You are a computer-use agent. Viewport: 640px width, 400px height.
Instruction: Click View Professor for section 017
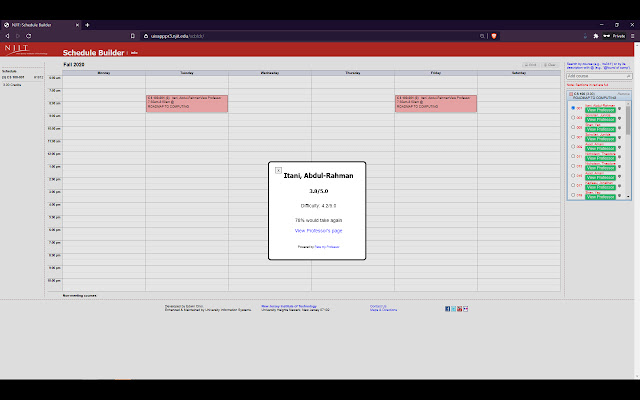[x=600, y=187]
